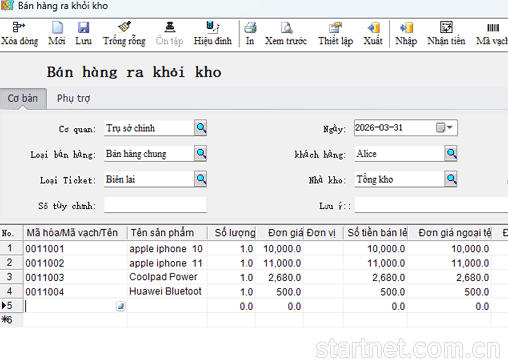Click the Xóa dòng delete row icon
Image resolution: width=508 pixels, height=361 pixels.
[x=19, y=27]
